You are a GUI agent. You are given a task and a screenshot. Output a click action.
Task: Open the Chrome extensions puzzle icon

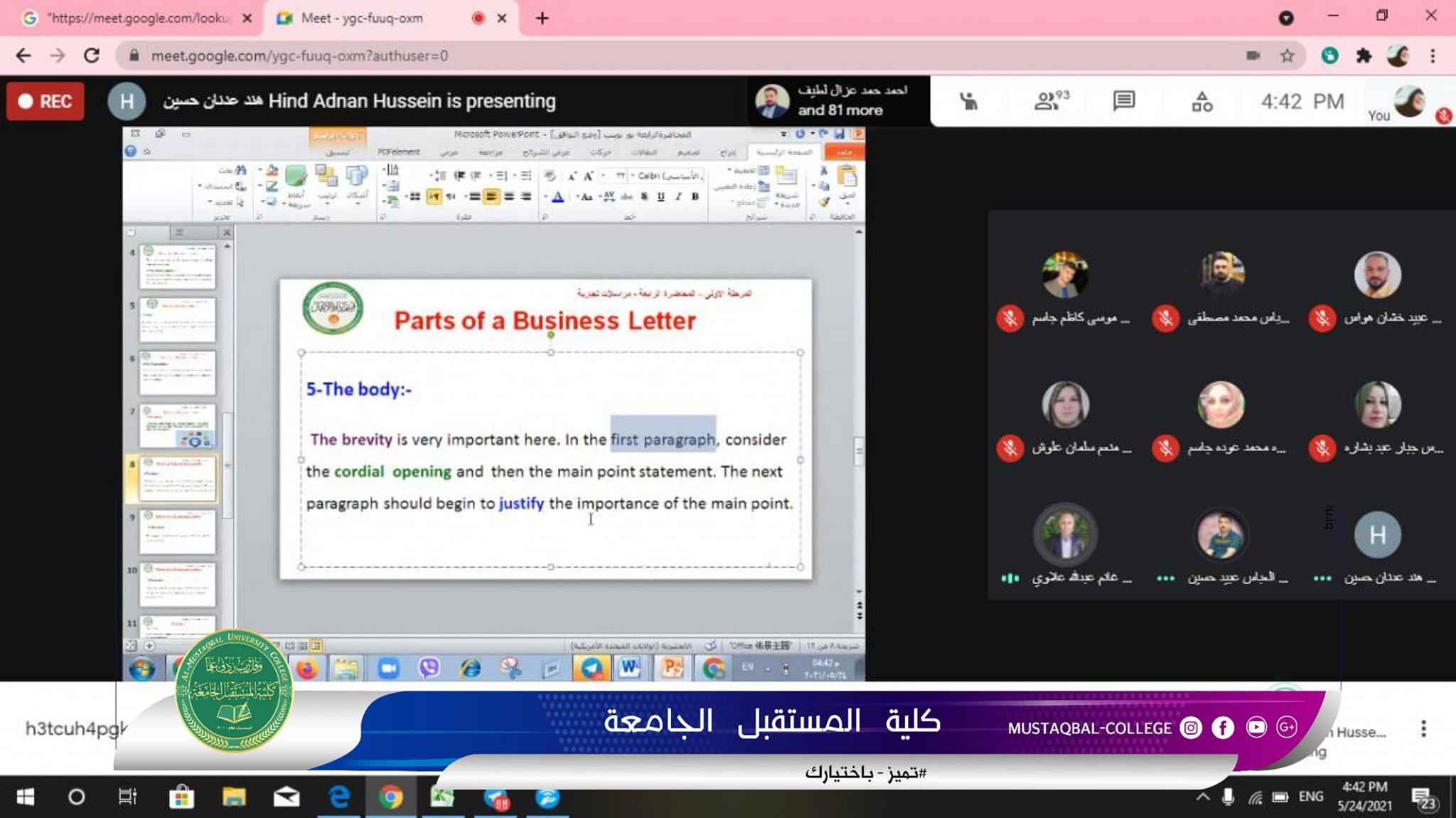pyautogui.click(x=1364, y=55)
